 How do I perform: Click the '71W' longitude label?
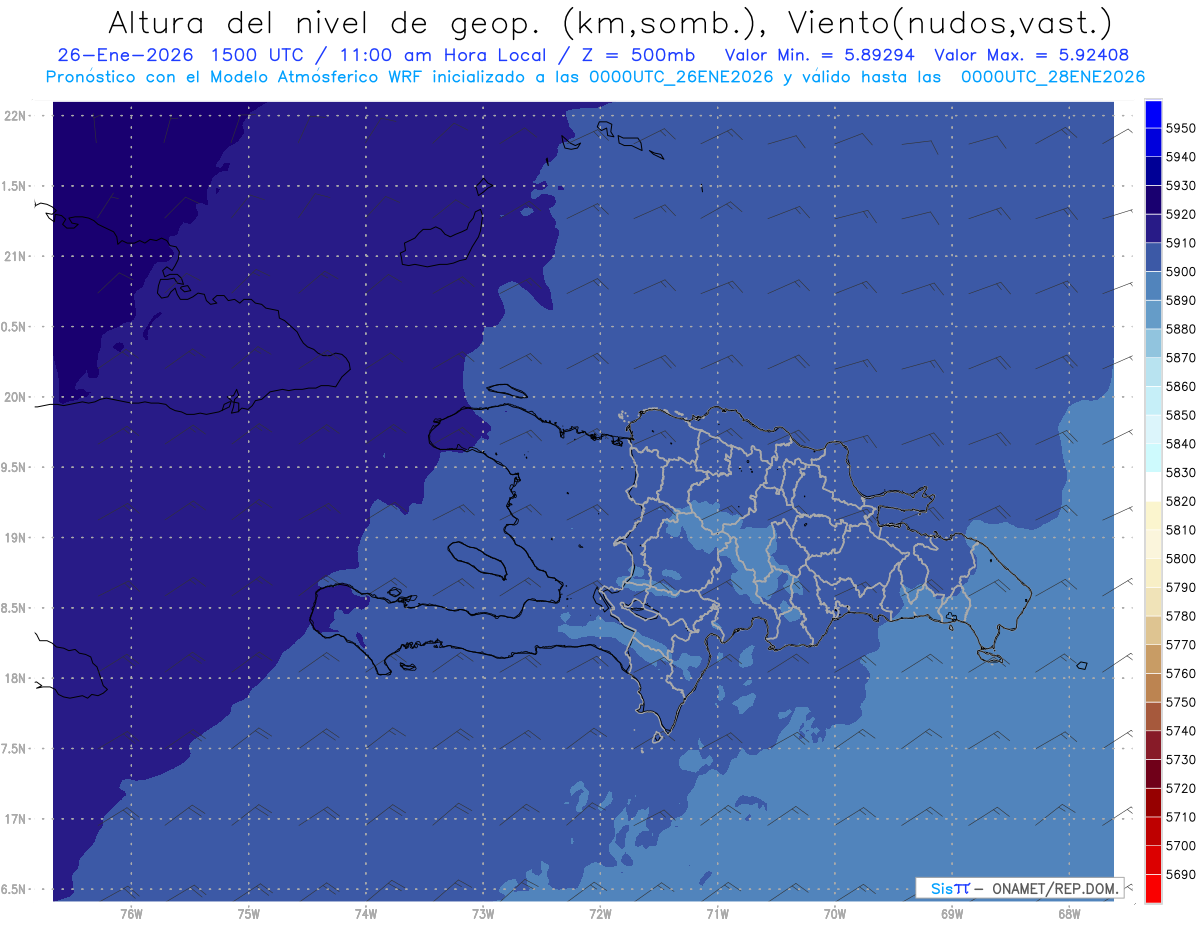point(717,914)
